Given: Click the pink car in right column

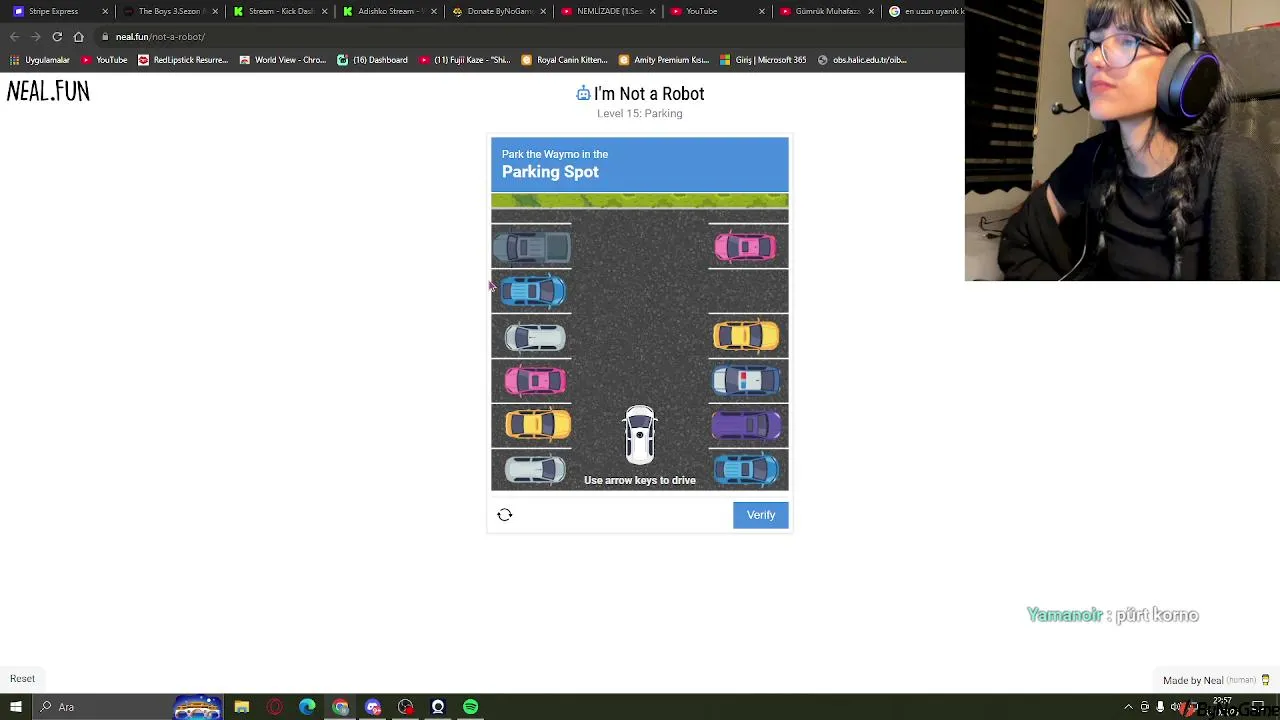Looking at the screenshot, I should coord(745,247).
